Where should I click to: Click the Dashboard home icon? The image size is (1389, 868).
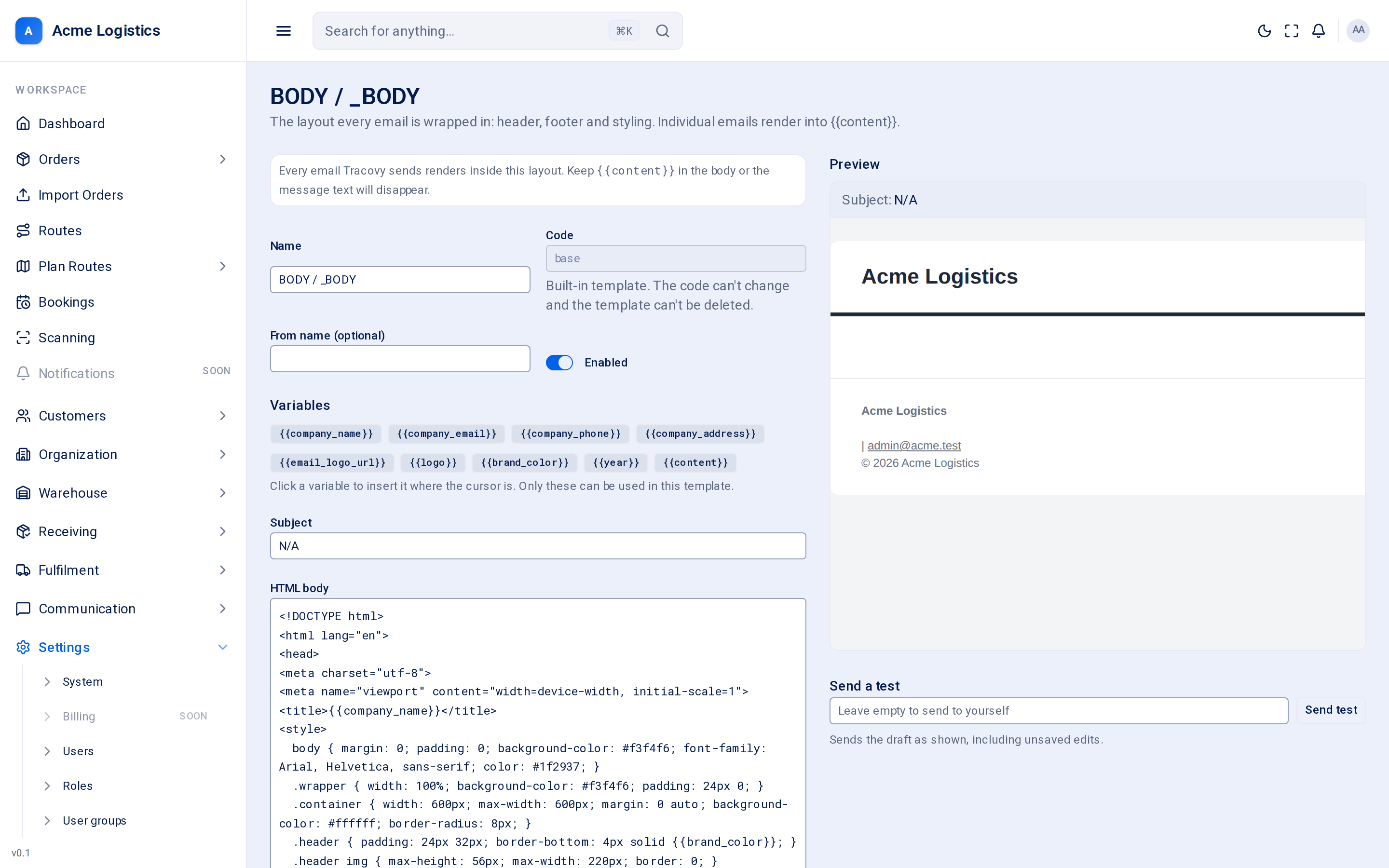point(23,123)
